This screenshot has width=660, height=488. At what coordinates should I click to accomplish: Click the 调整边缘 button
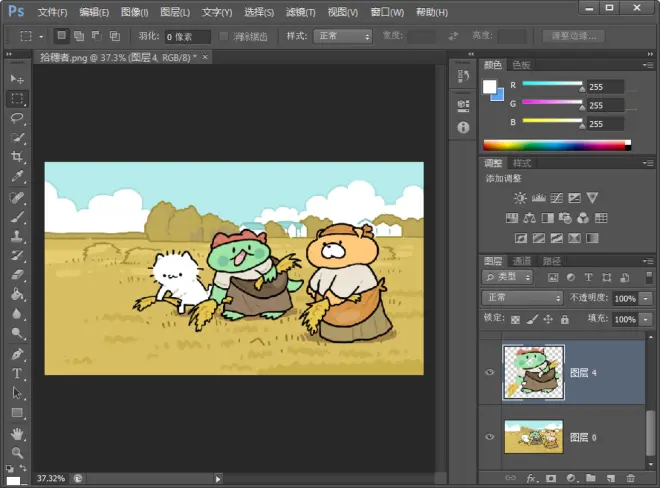tap(573, 36)
